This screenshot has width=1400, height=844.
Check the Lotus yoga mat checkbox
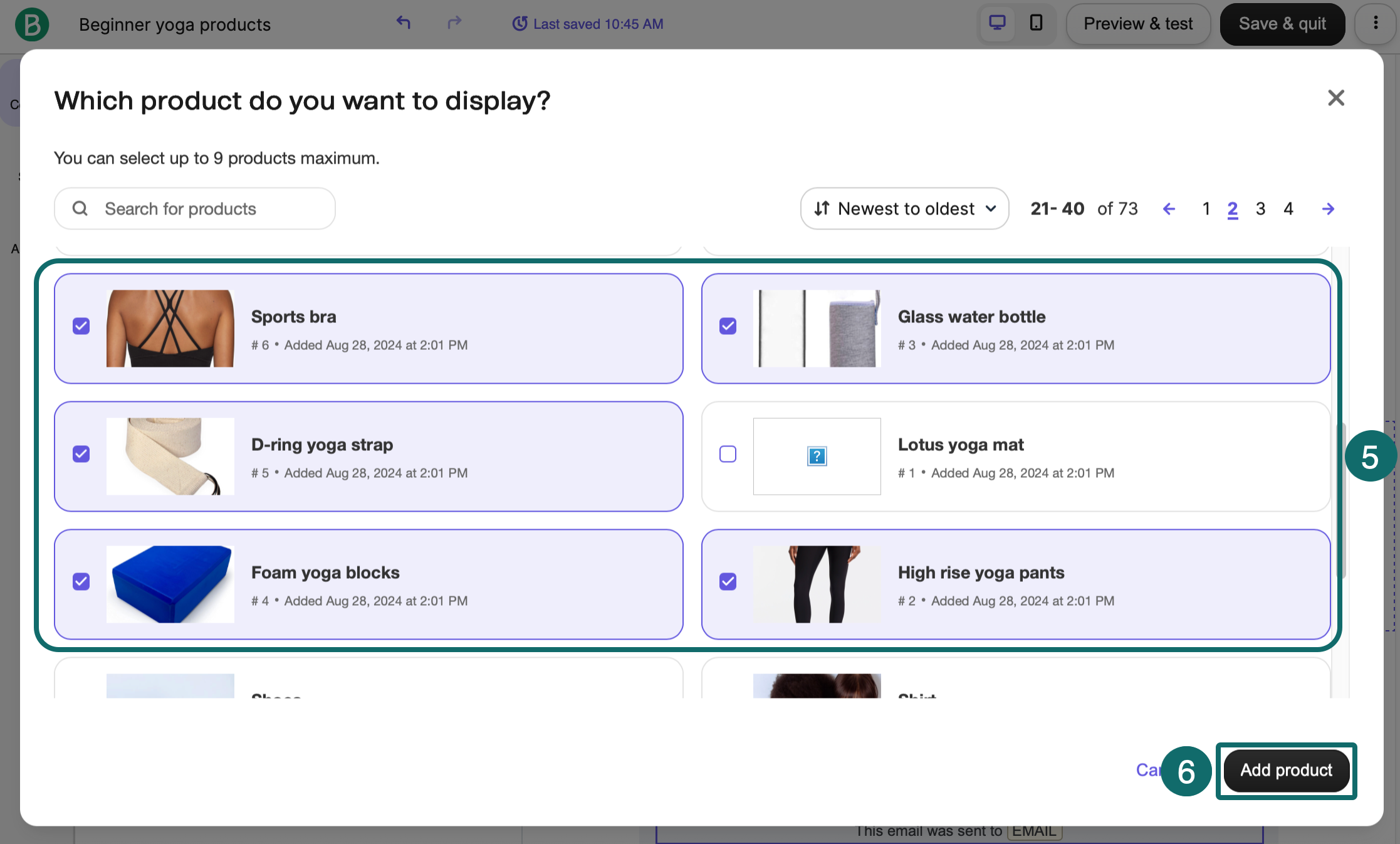[728, 454]
